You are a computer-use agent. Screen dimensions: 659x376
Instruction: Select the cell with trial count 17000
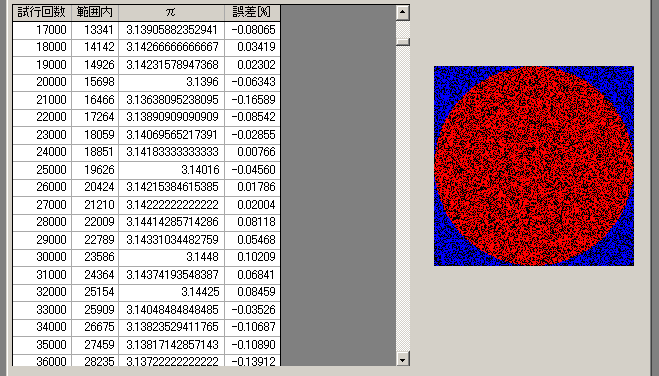click(42, 30)
